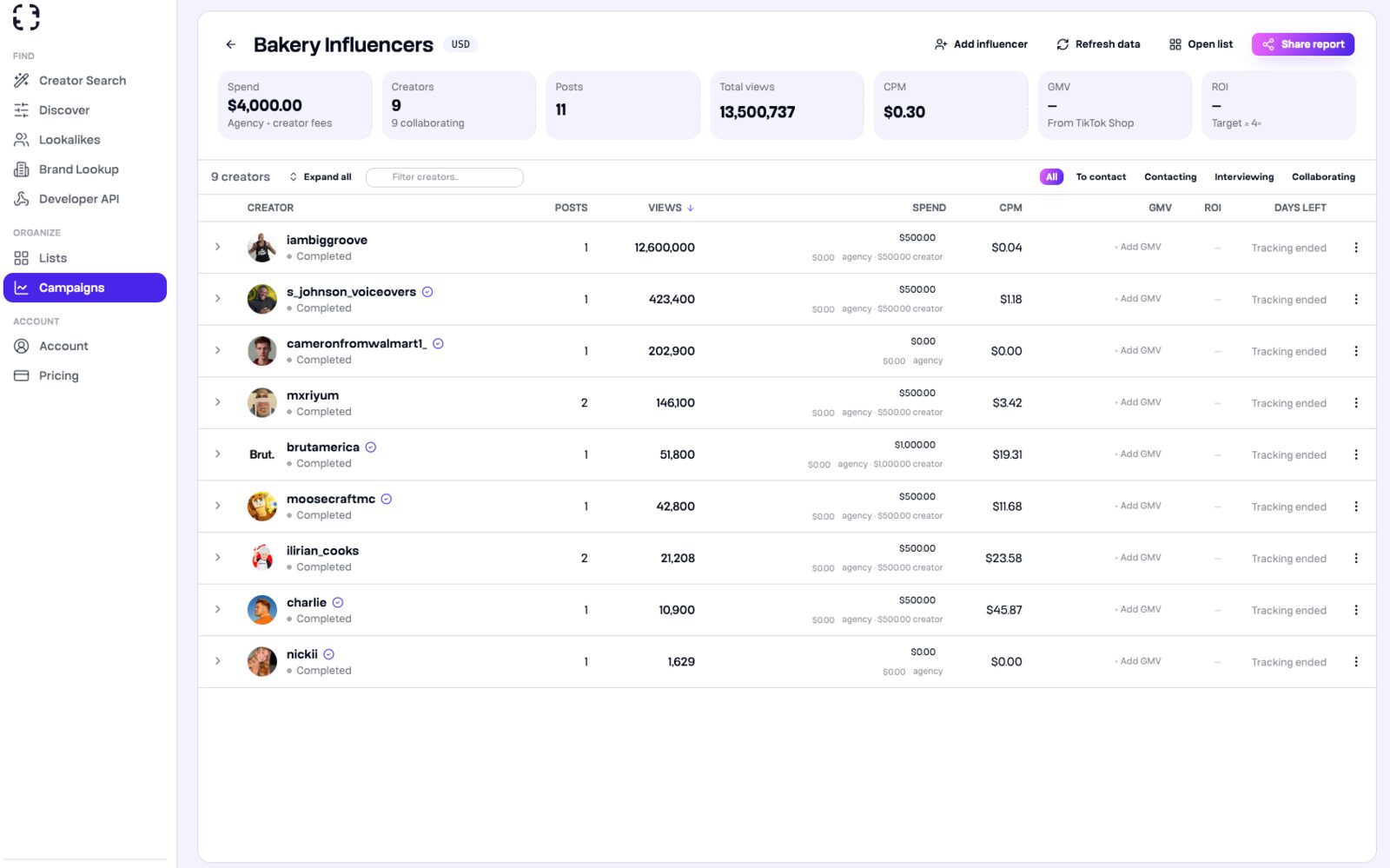Click the iambiggroove avatar
This screenshot has width=1390, height=868.
[x=261, y=248]
